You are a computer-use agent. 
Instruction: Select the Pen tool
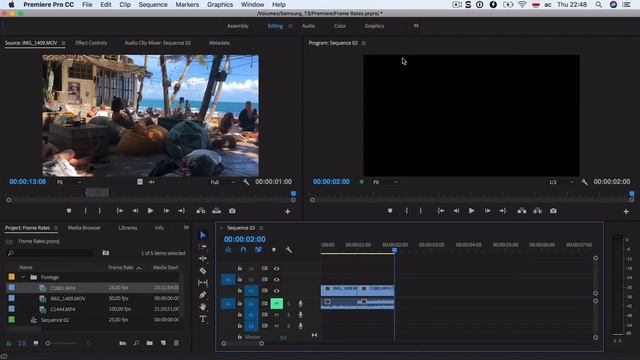point(202,295)
